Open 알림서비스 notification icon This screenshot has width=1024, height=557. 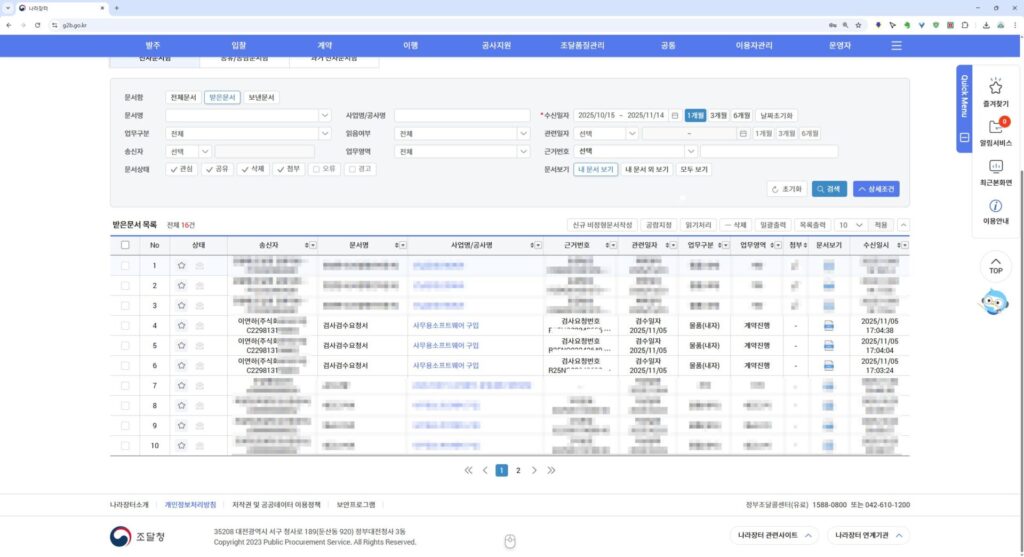click(995, 128)
